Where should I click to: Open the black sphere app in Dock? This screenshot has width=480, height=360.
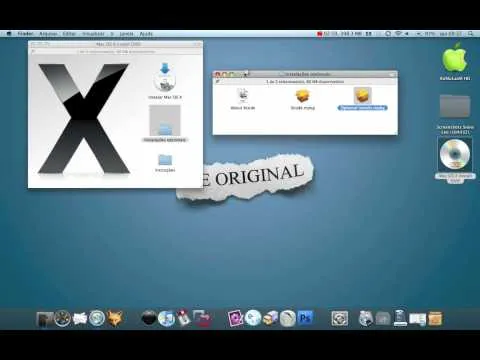click(149, 318)
